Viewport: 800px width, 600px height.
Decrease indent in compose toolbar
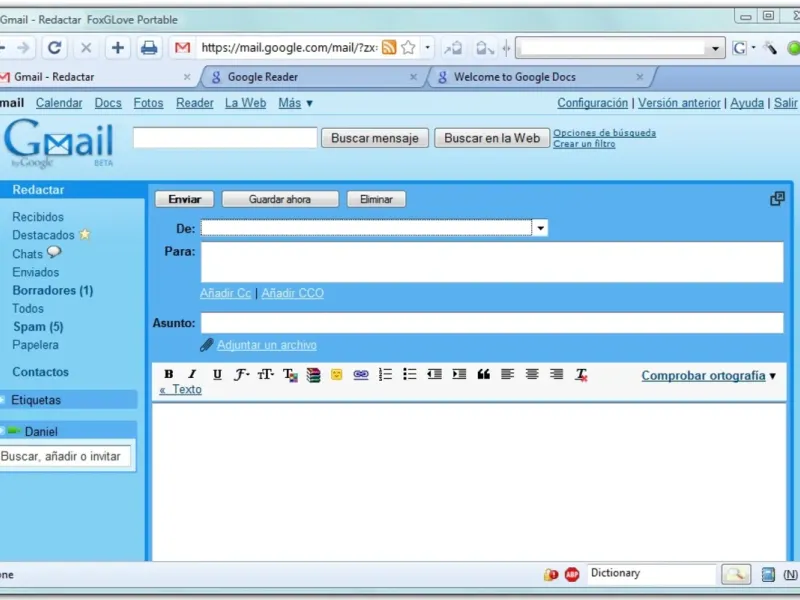(434, 374)
